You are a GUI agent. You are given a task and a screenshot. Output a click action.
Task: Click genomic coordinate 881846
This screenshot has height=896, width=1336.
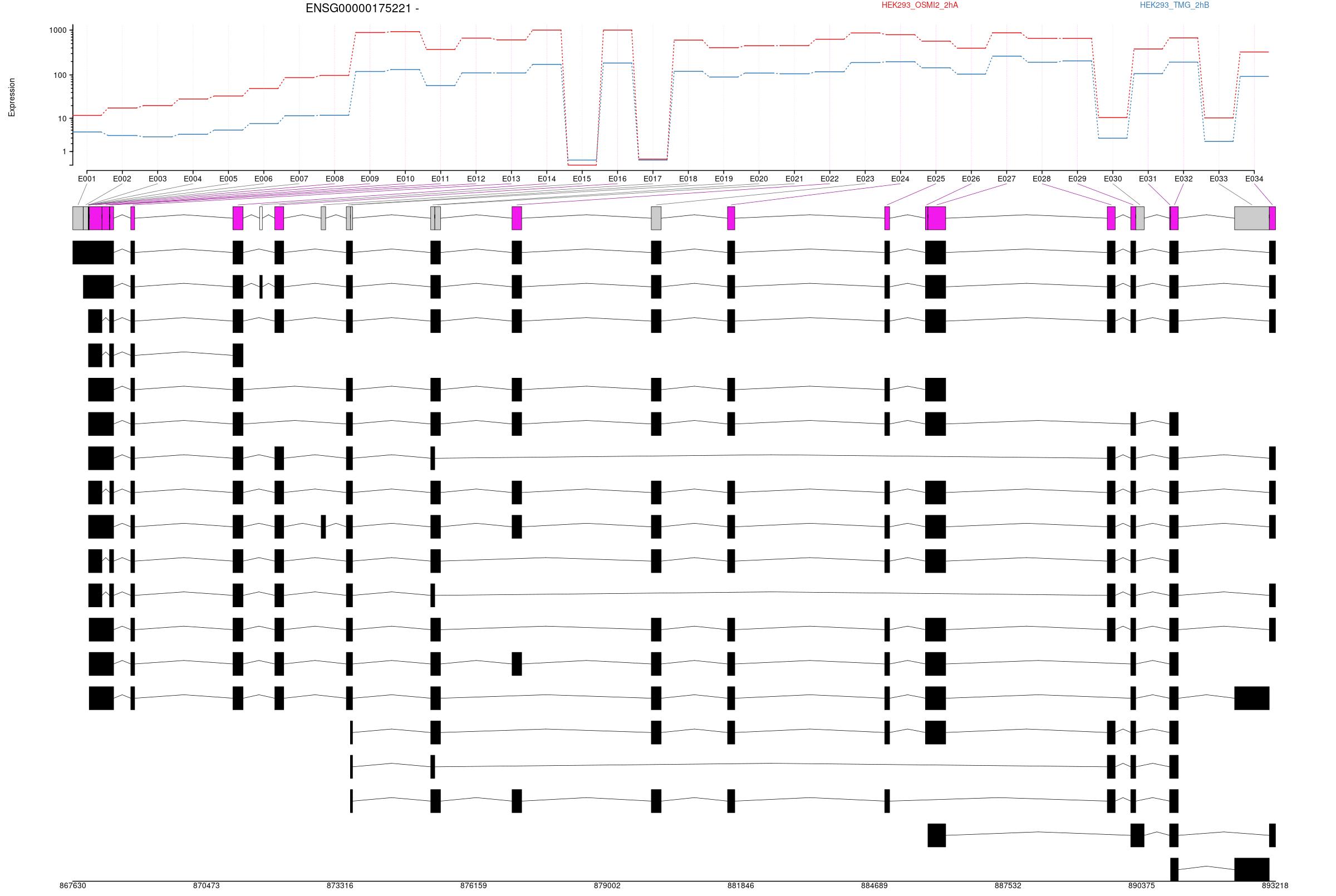[740, 886]
